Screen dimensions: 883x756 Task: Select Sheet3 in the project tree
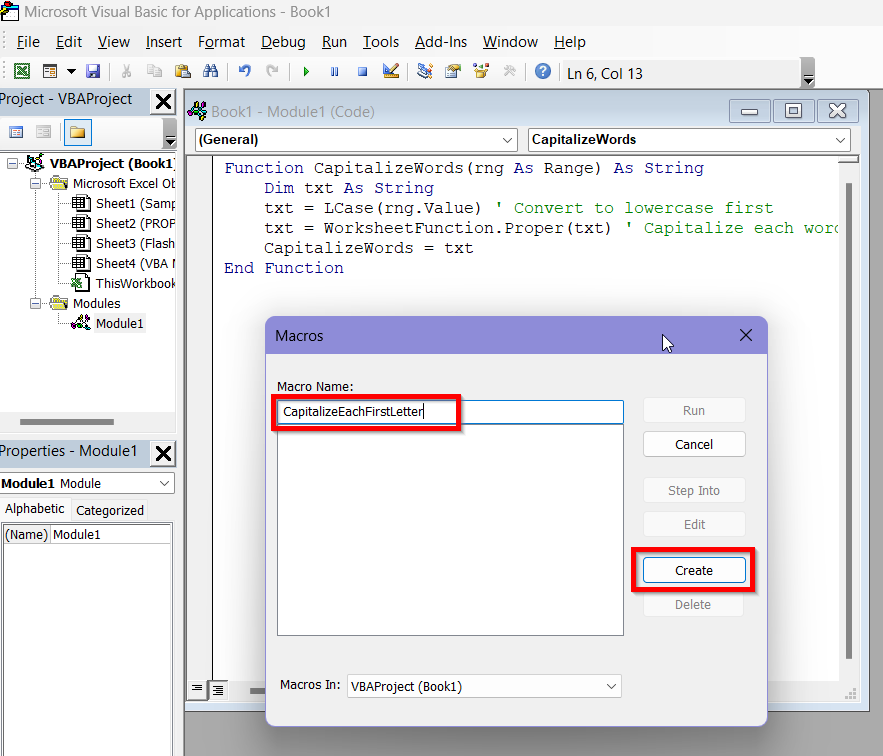click(x=123, y=243)
